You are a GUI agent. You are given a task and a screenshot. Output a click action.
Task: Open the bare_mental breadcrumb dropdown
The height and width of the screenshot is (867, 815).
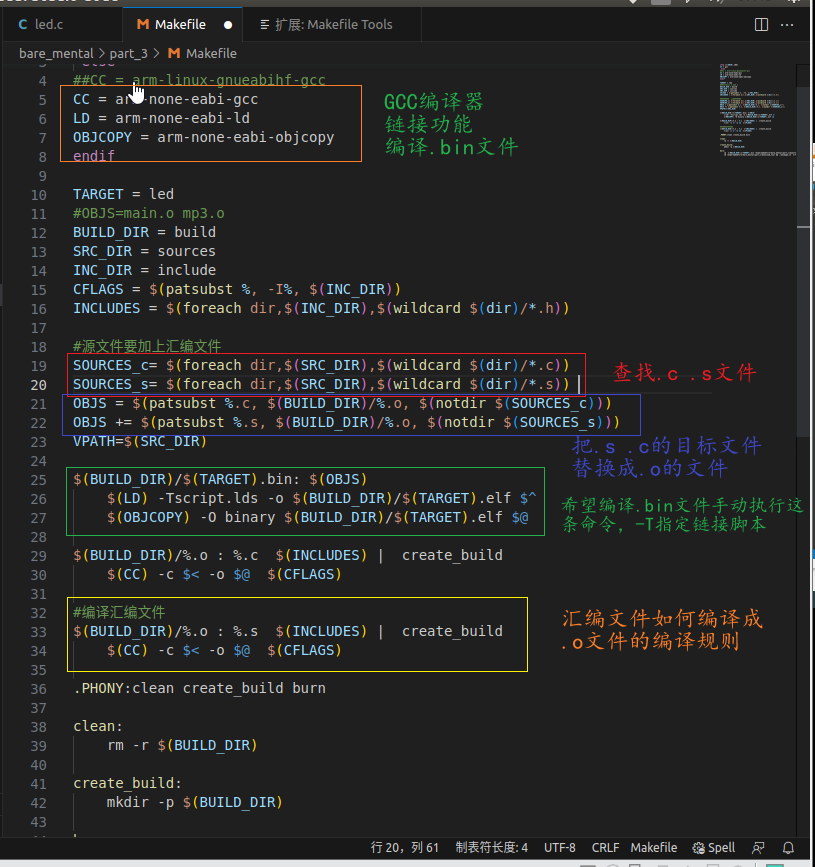55,53
